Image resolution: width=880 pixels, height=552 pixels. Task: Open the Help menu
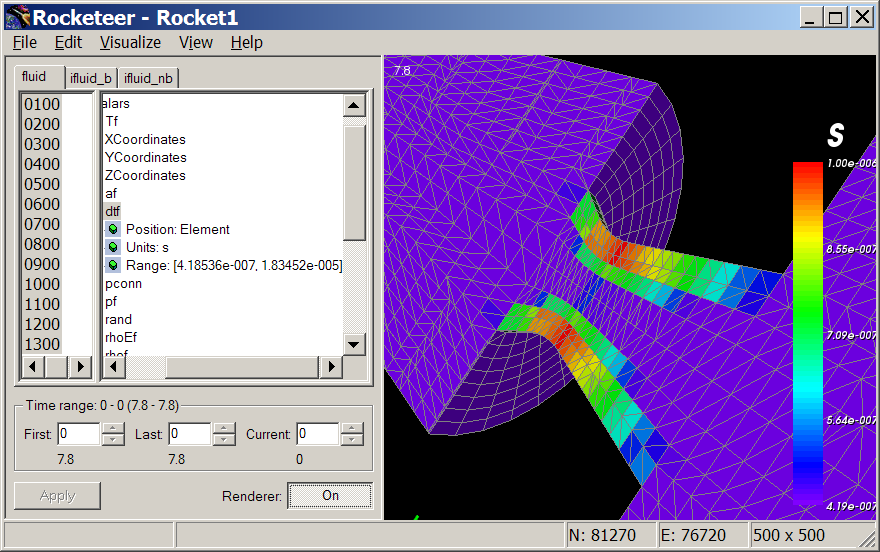click(x=246, y=43)
